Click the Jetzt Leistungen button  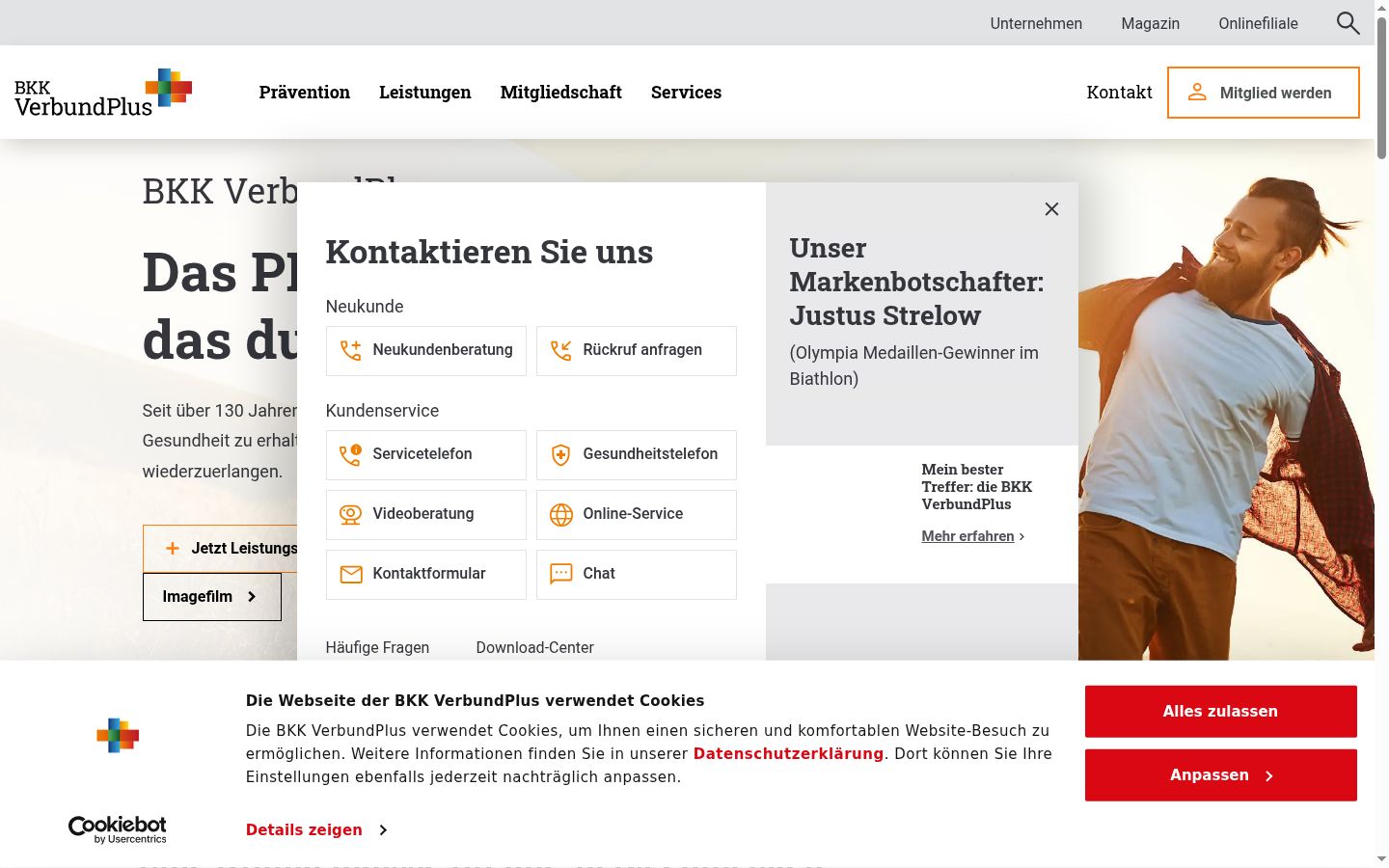click(221, 549)
